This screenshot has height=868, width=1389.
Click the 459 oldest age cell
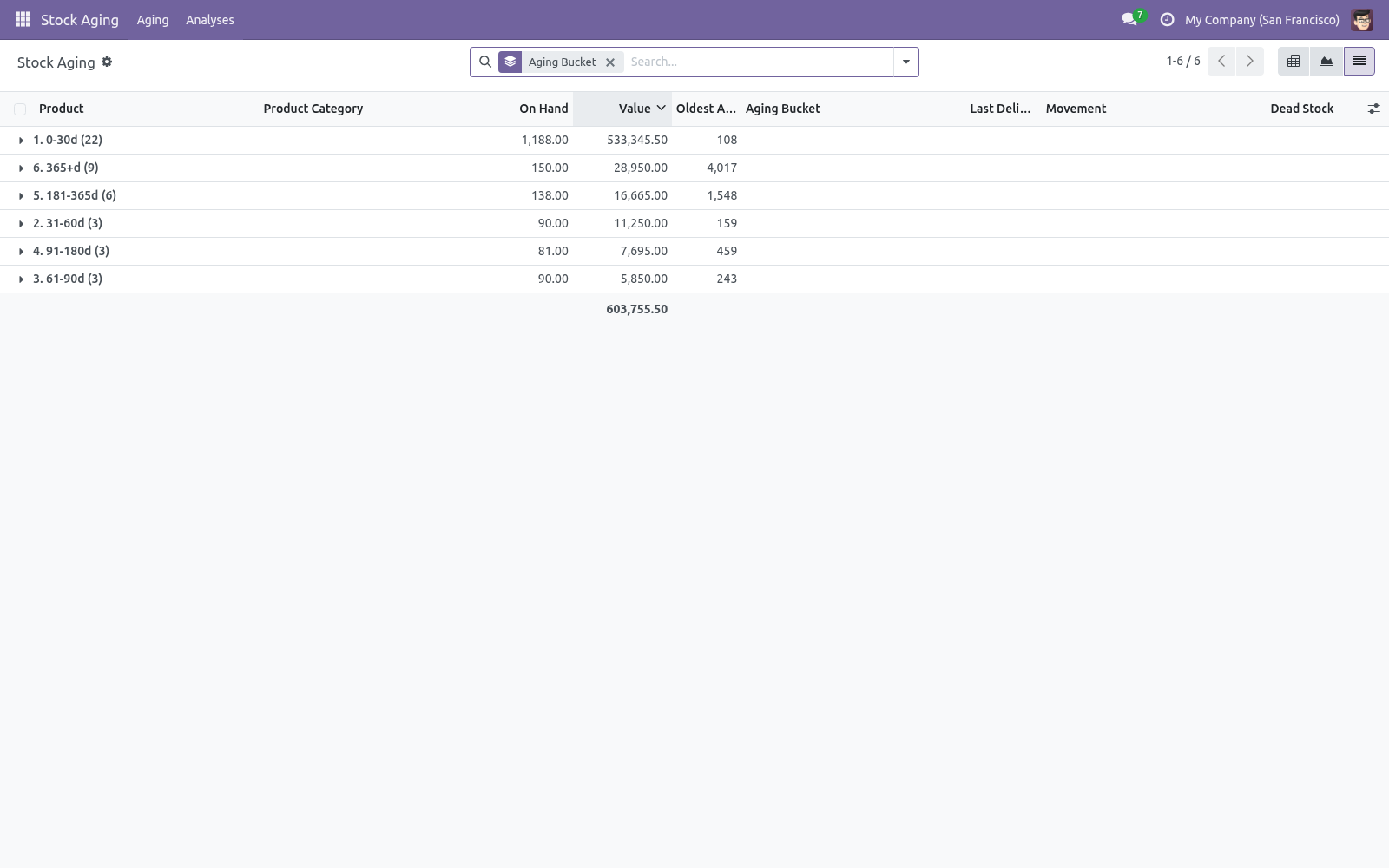click(x=727, y=251)
